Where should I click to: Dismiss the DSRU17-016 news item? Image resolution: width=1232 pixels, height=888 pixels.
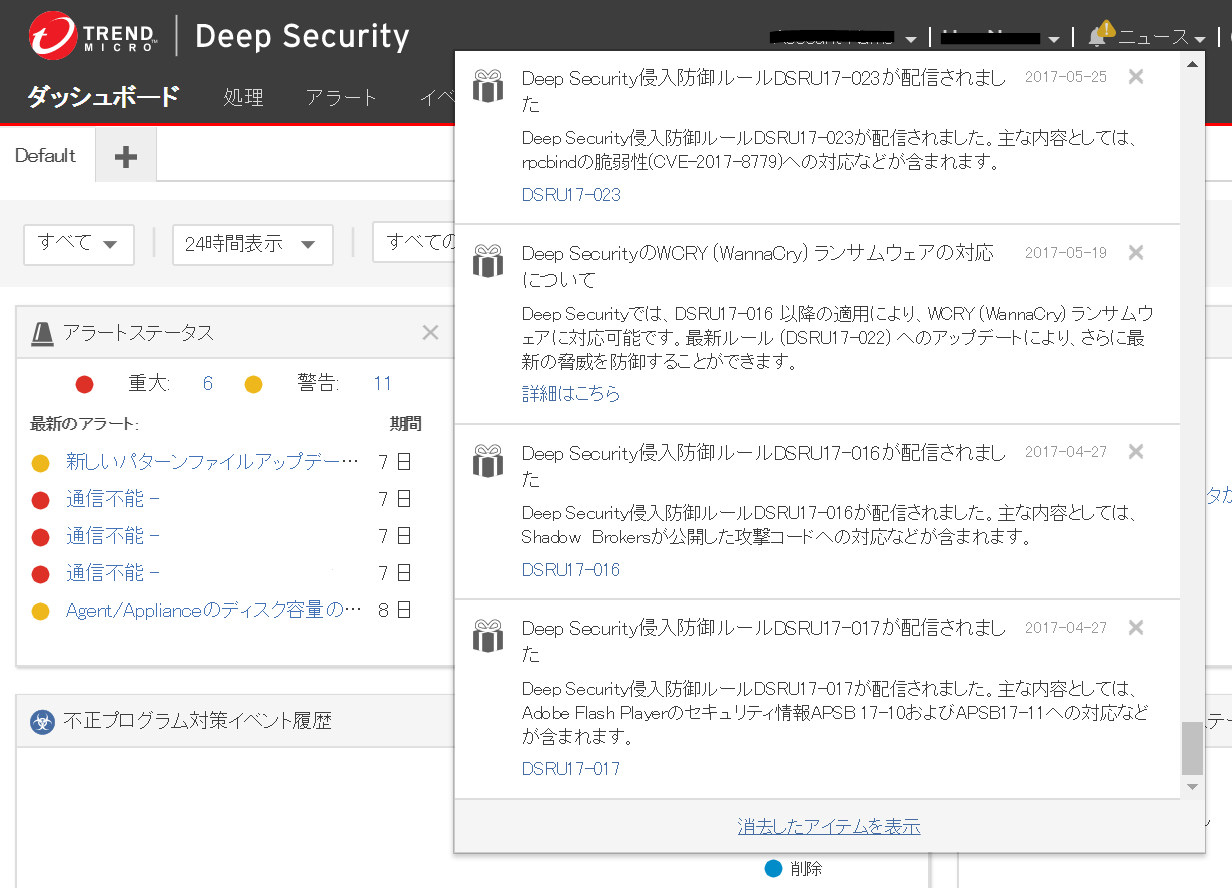click(1135, 452)
